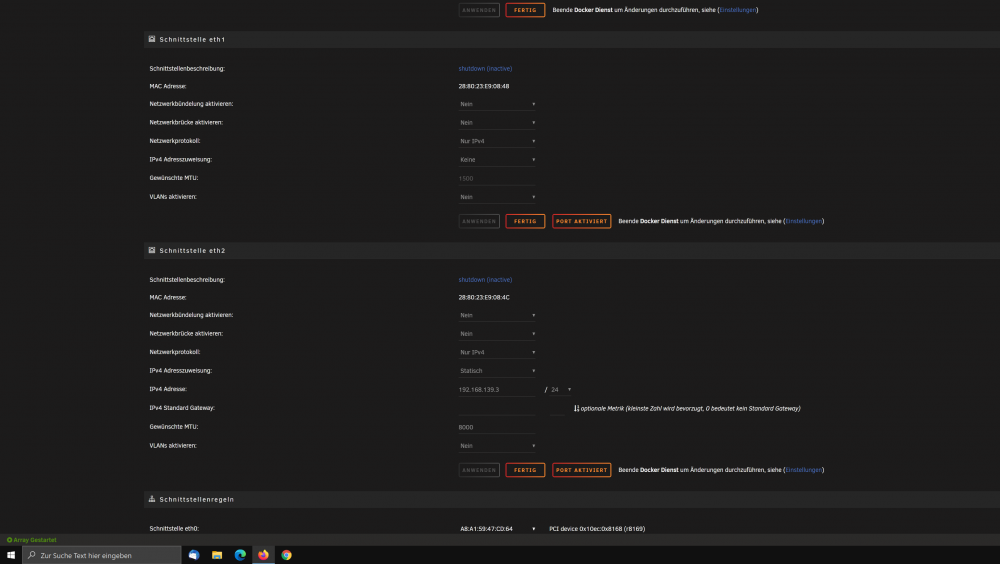Open eth2 VLANs aktivieren dropdown

[x=497, y=446]
